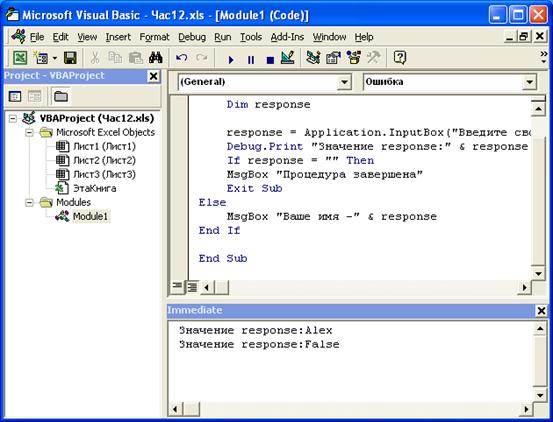Open the Properties Window toolbar icon

click(x=333, y=58)
